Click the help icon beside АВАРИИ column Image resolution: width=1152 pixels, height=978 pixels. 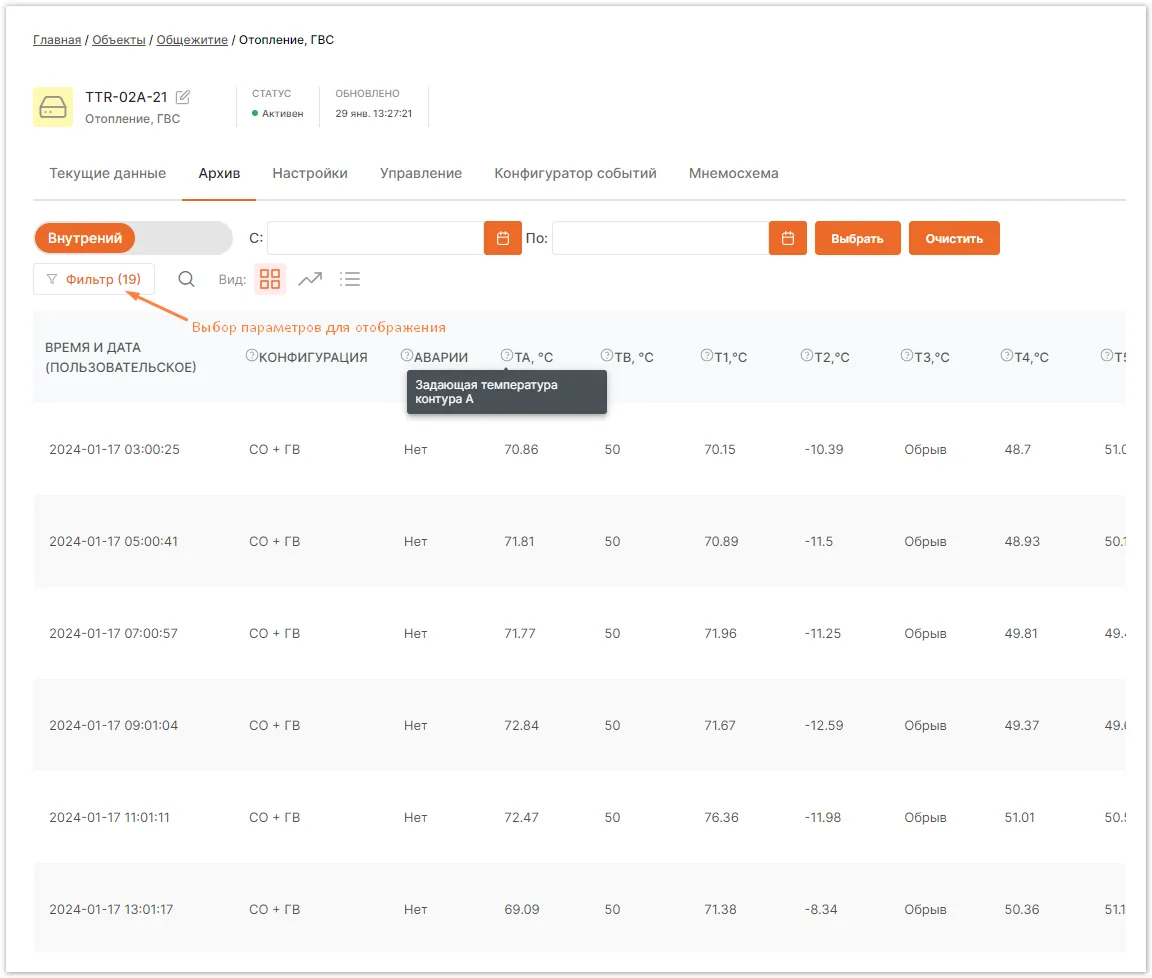406,356
